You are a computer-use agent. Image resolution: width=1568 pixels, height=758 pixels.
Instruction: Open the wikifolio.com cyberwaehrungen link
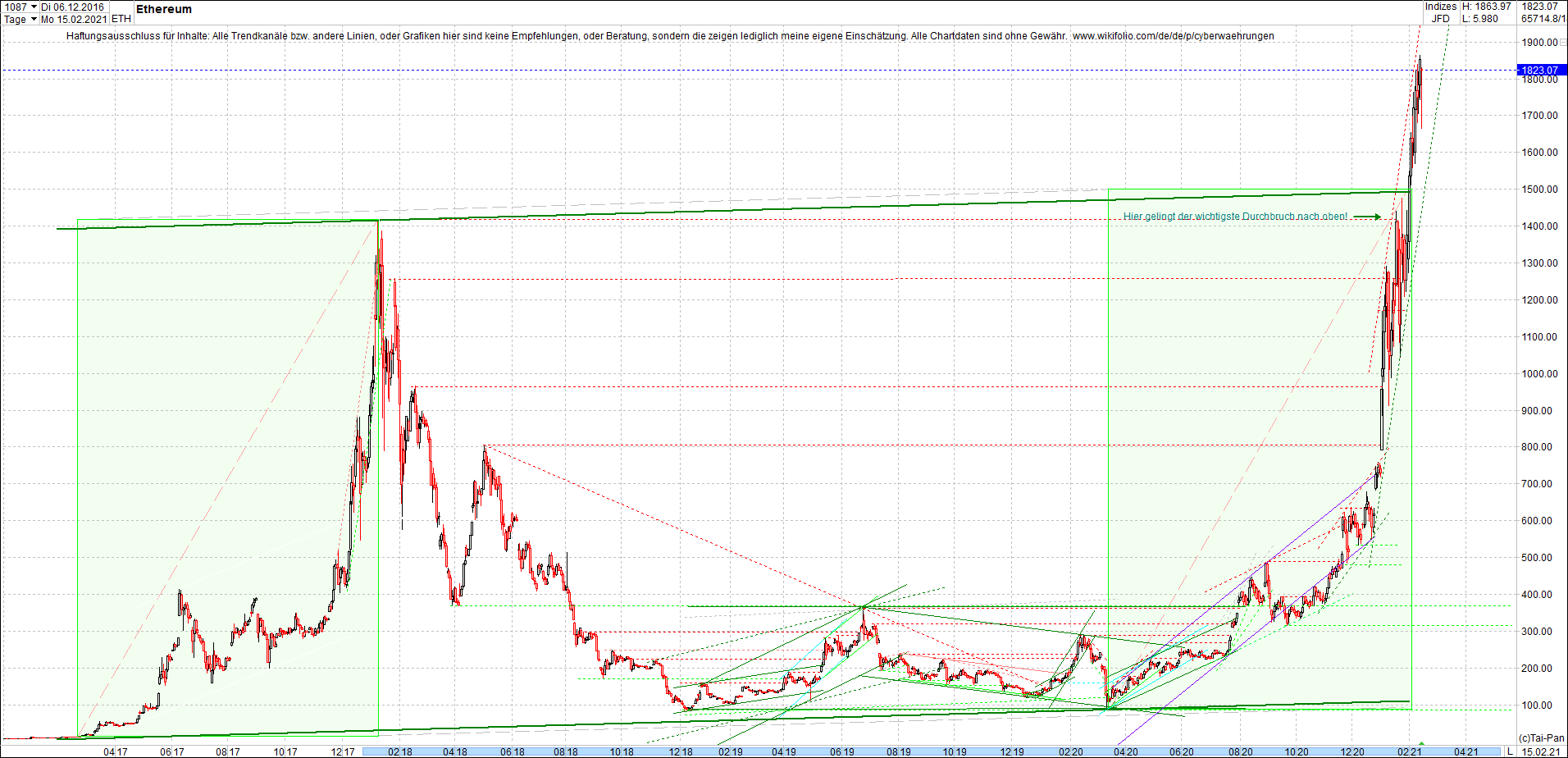[x=1174, y=36]
